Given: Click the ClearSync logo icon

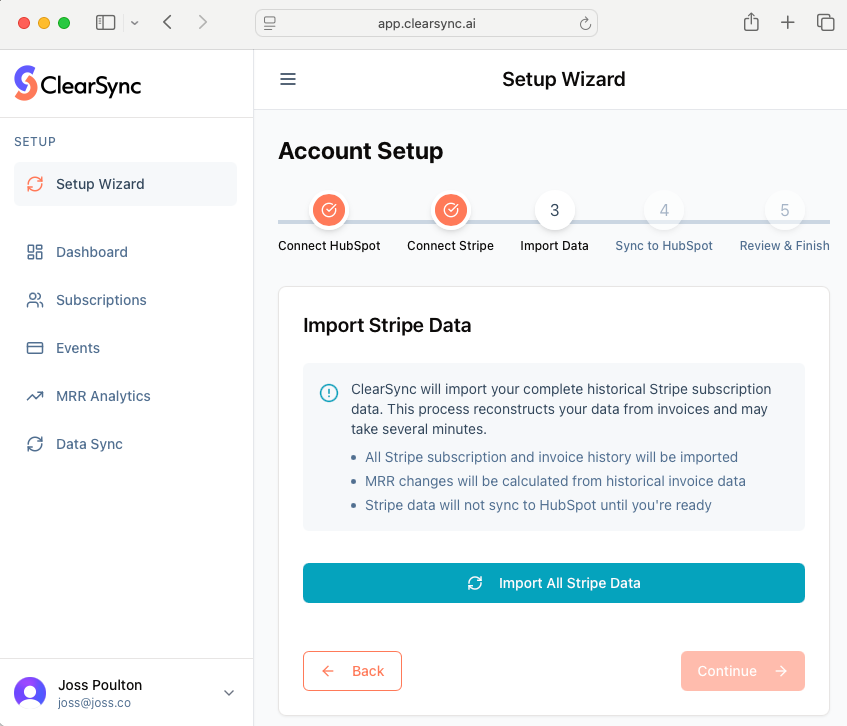Looking at the screenshot, I should click(x=26, y=84).
